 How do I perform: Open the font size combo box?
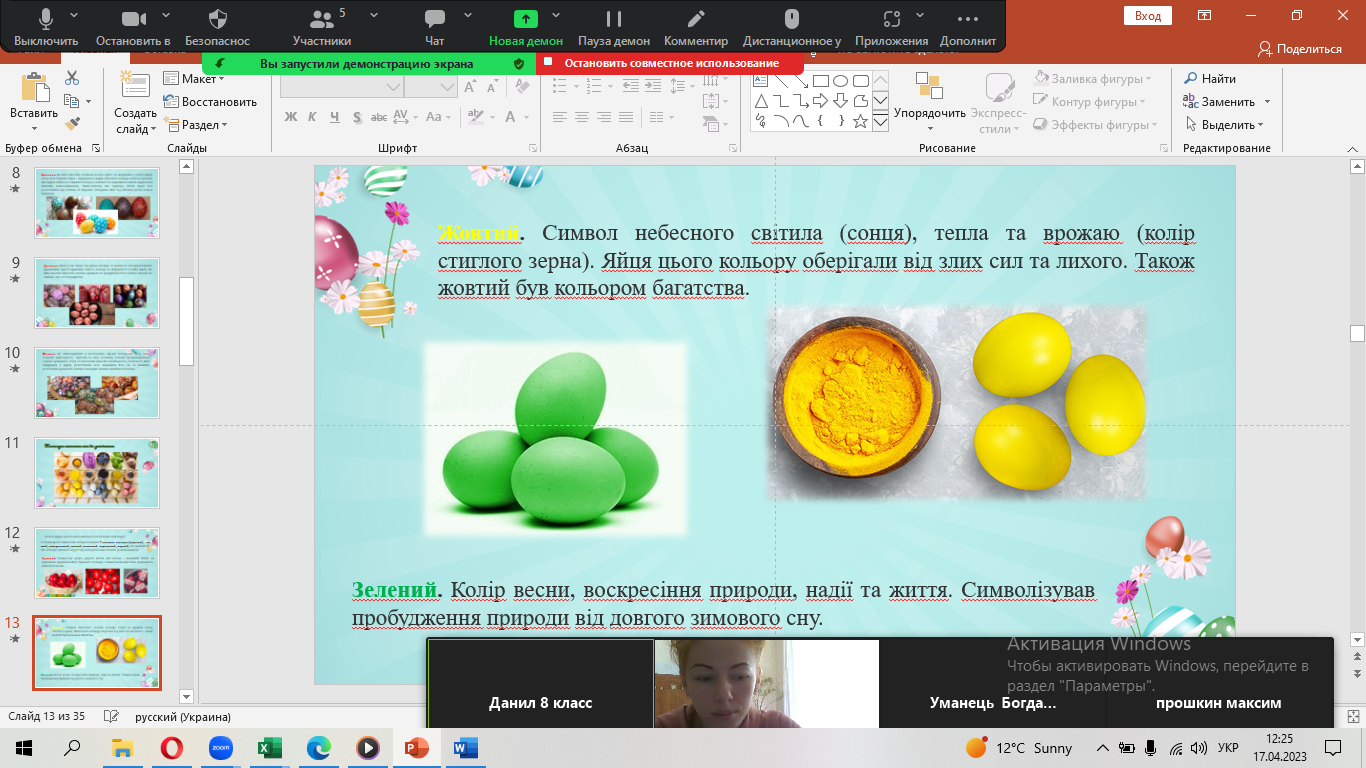(431, 86)
